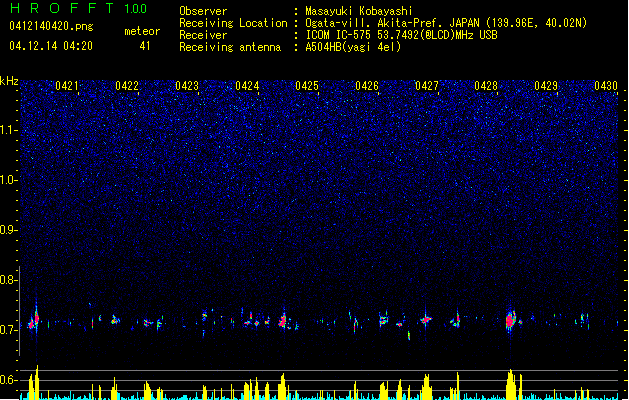The image size is (629, 400).
Task: Click the 0422 time marker
Action: [127, 86]
